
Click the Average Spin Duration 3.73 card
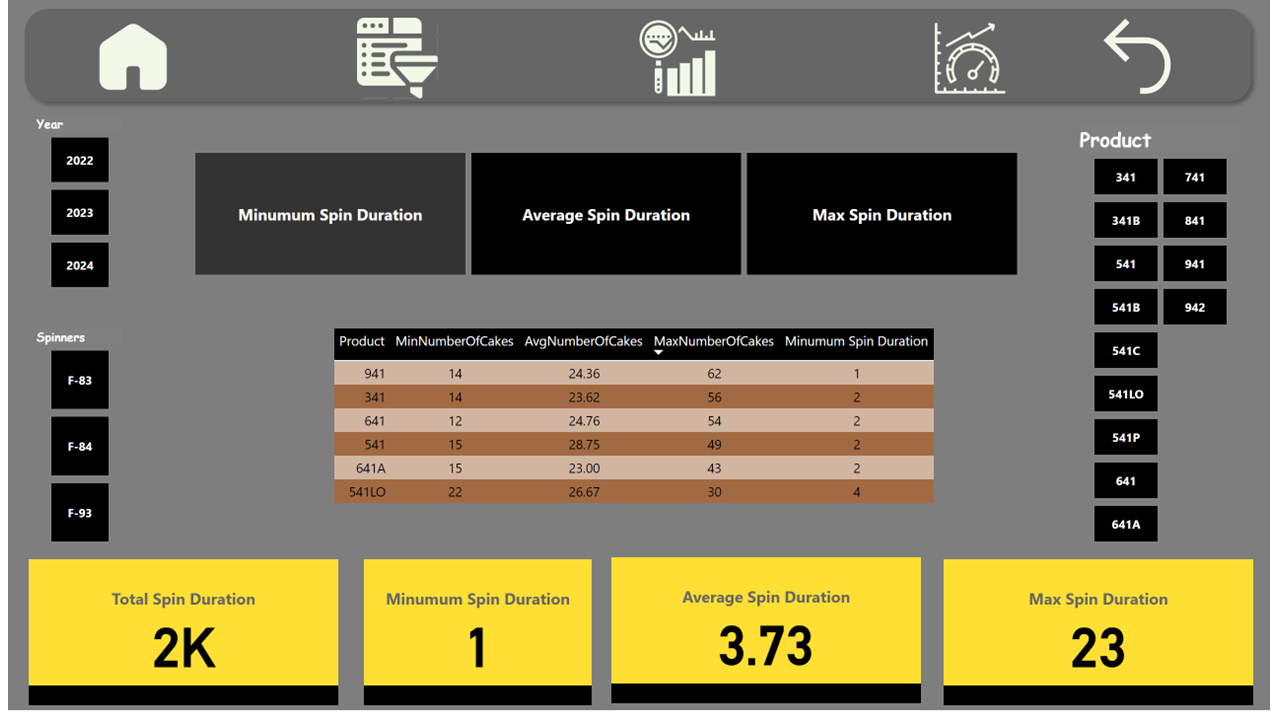coord(766,625)
